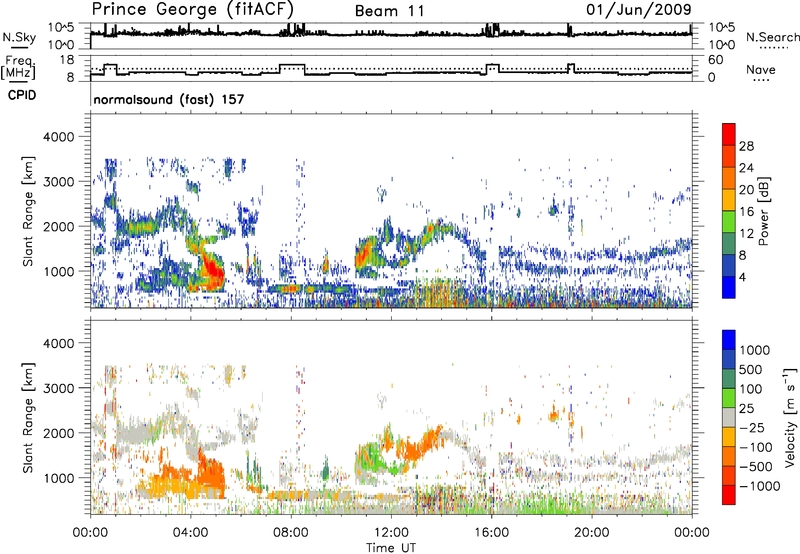This screenshot has height=554, width=800.
Task: Click the '24' label on power color bar
Action: [746, 168]
